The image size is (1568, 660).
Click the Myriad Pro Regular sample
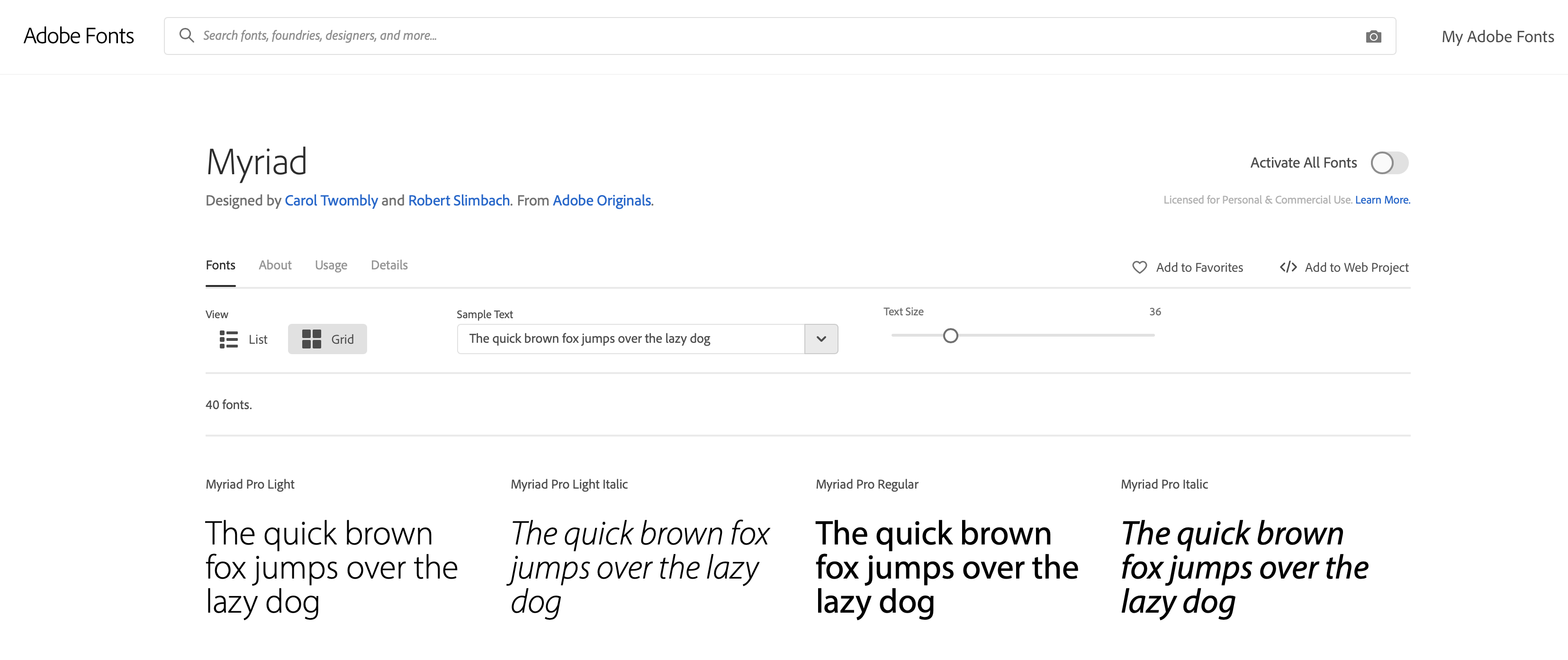pos(946,567)
